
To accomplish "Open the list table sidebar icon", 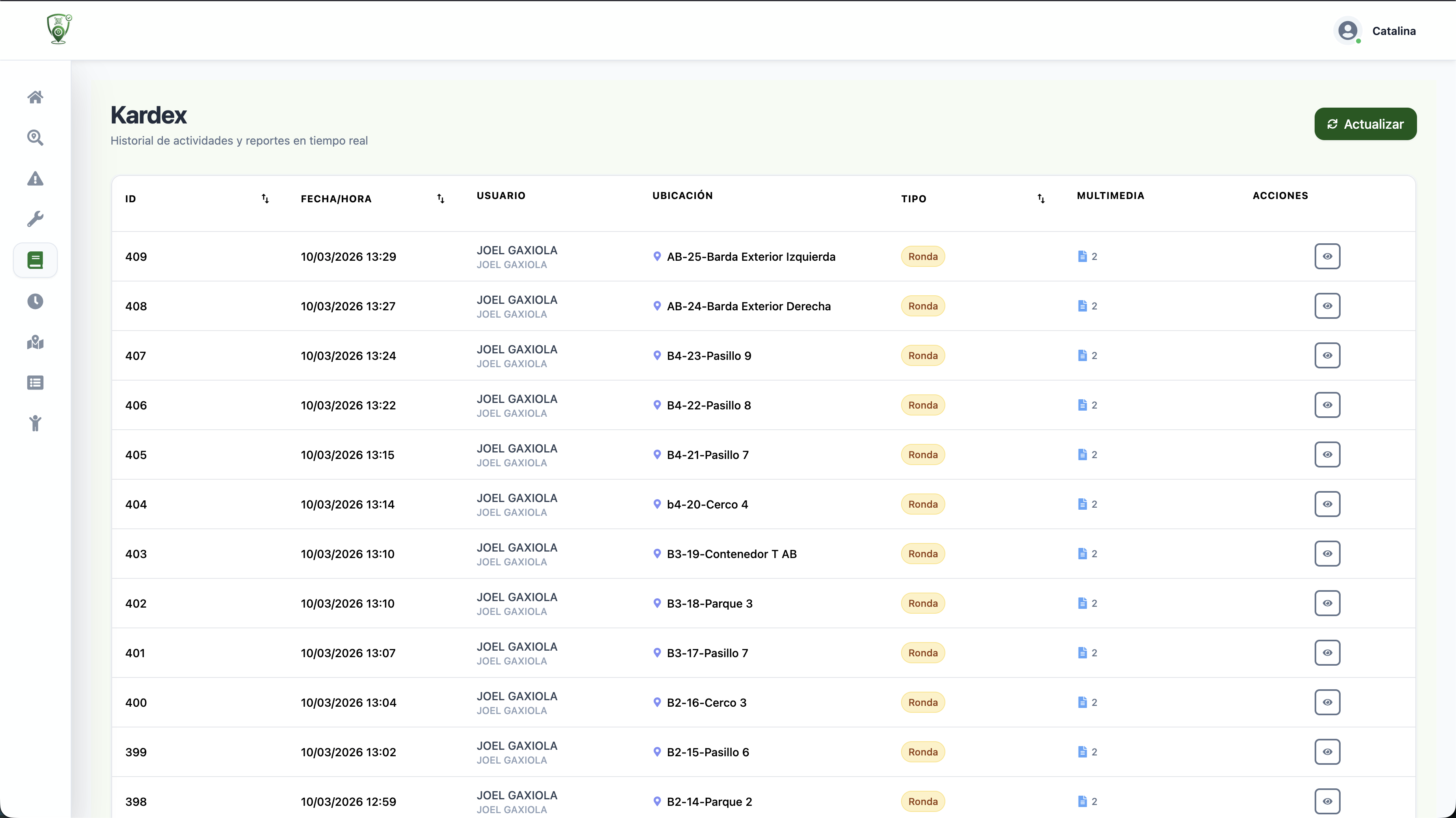I will click(x=35, y=383).
